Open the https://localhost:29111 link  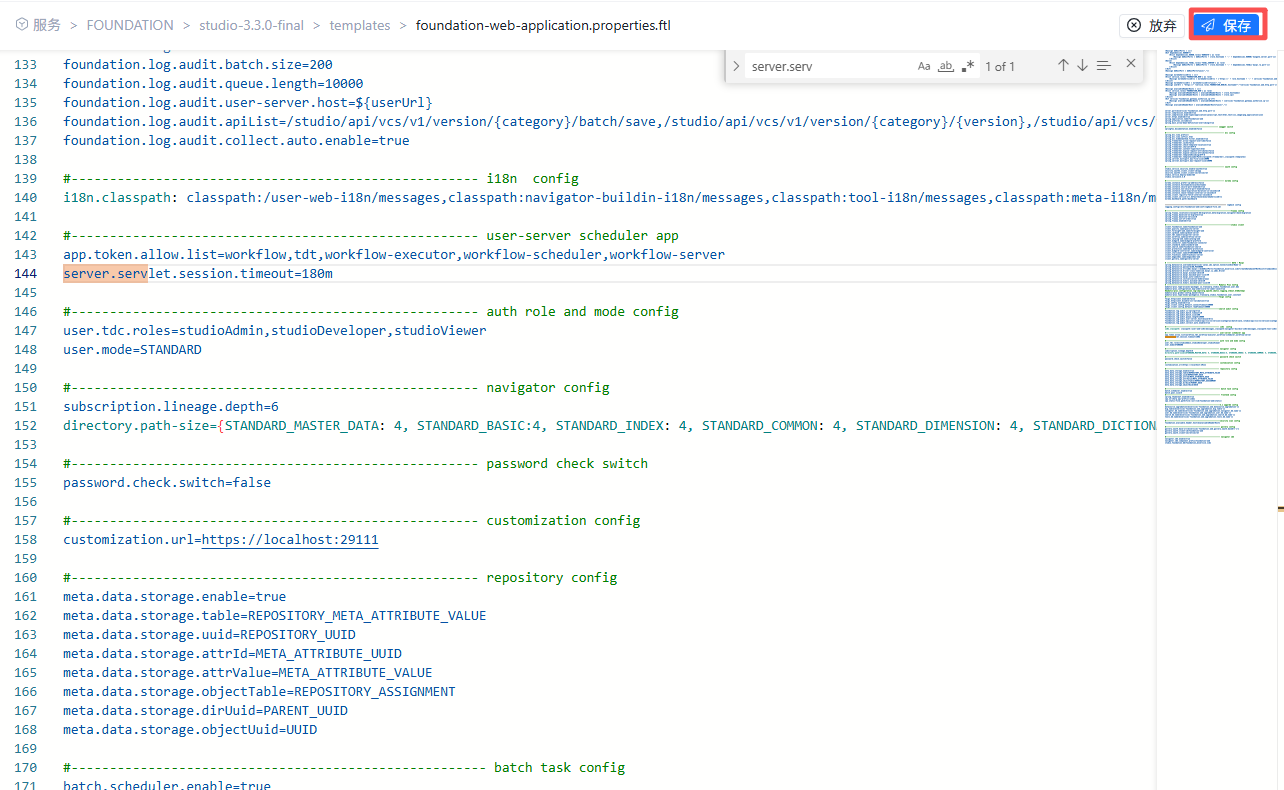[x=290, y=540]
